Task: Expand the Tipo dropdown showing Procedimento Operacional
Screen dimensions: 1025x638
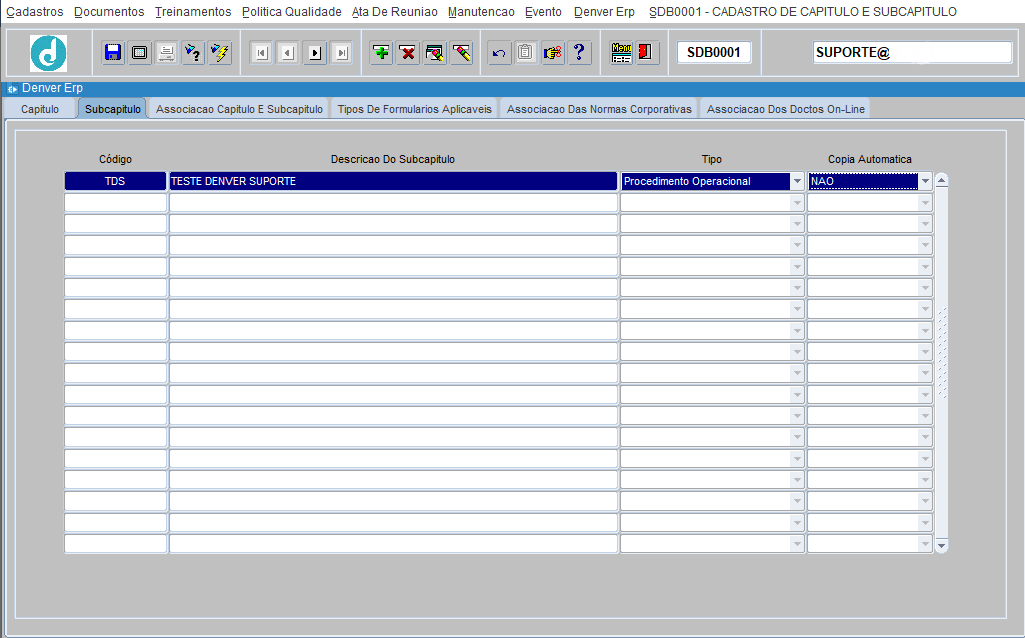Action: 797,182
